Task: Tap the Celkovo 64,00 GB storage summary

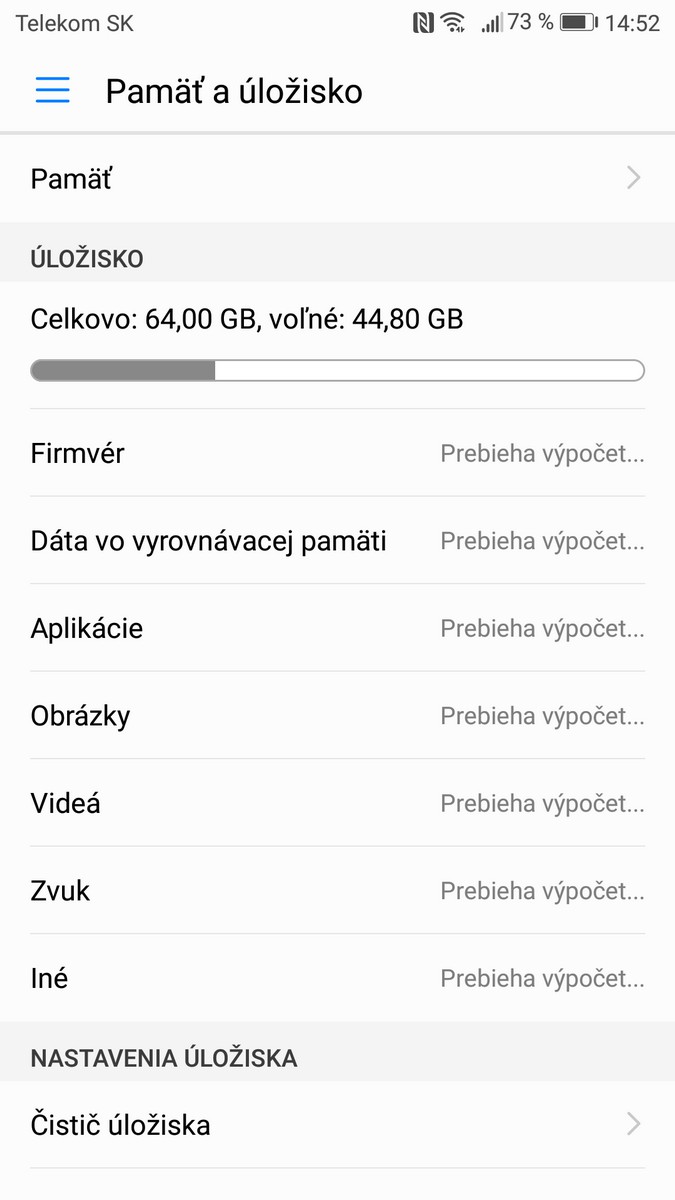Action: pos(247,320)
